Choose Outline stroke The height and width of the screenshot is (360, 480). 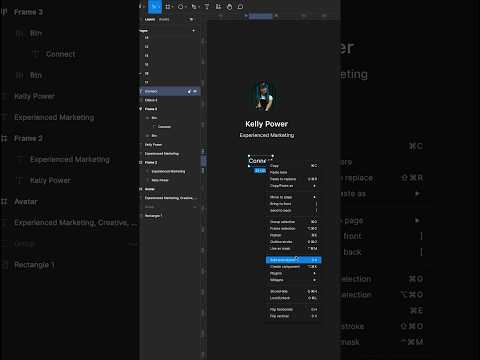click(293, 242)
